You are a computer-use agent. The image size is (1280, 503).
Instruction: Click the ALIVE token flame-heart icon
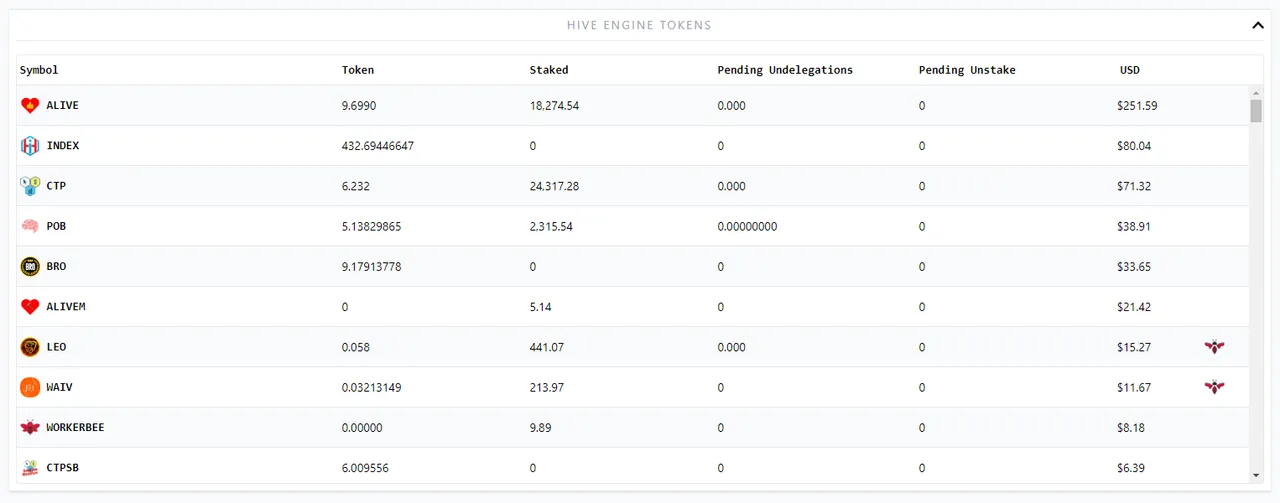[x=30, y=105]
